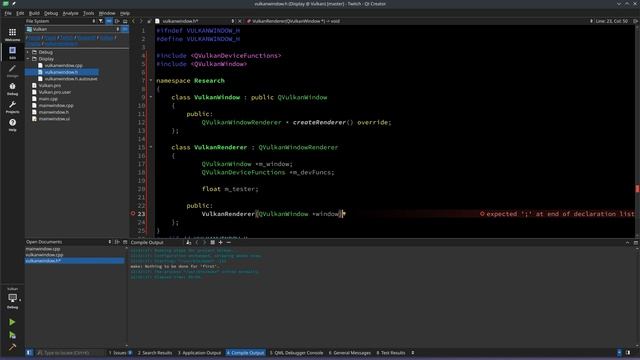Open the Analyze menu
Screen dimensions: 640x360
70,13
